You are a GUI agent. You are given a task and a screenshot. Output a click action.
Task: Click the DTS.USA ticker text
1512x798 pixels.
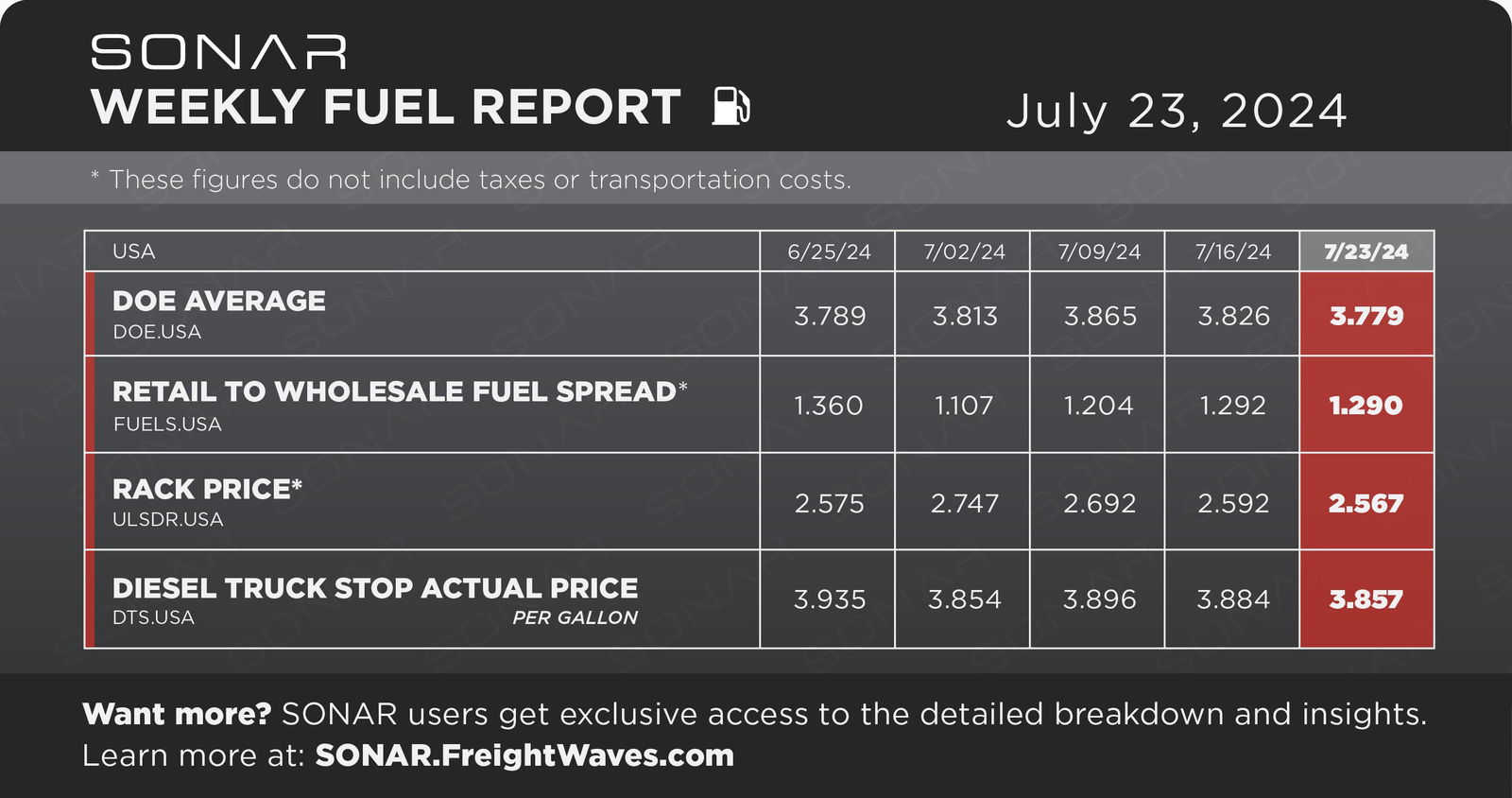coord(153,617)
